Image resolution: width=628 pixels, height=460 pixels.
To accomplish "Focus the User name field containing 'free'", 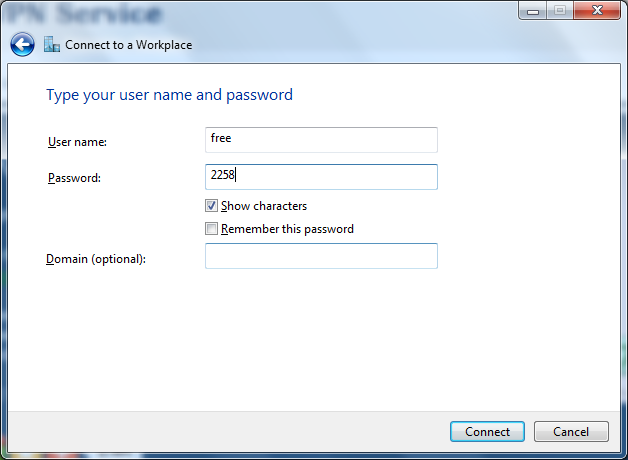I will 321,140.
